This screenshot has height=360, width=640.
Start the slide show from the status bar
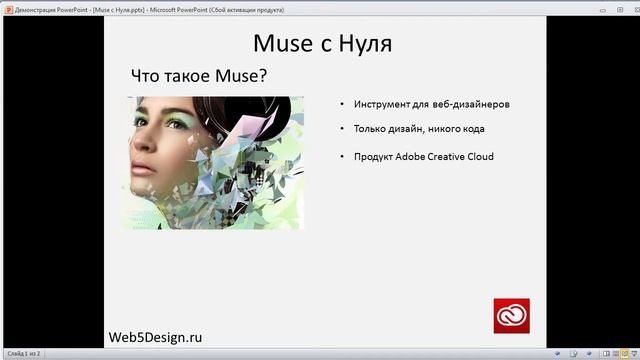634,354
